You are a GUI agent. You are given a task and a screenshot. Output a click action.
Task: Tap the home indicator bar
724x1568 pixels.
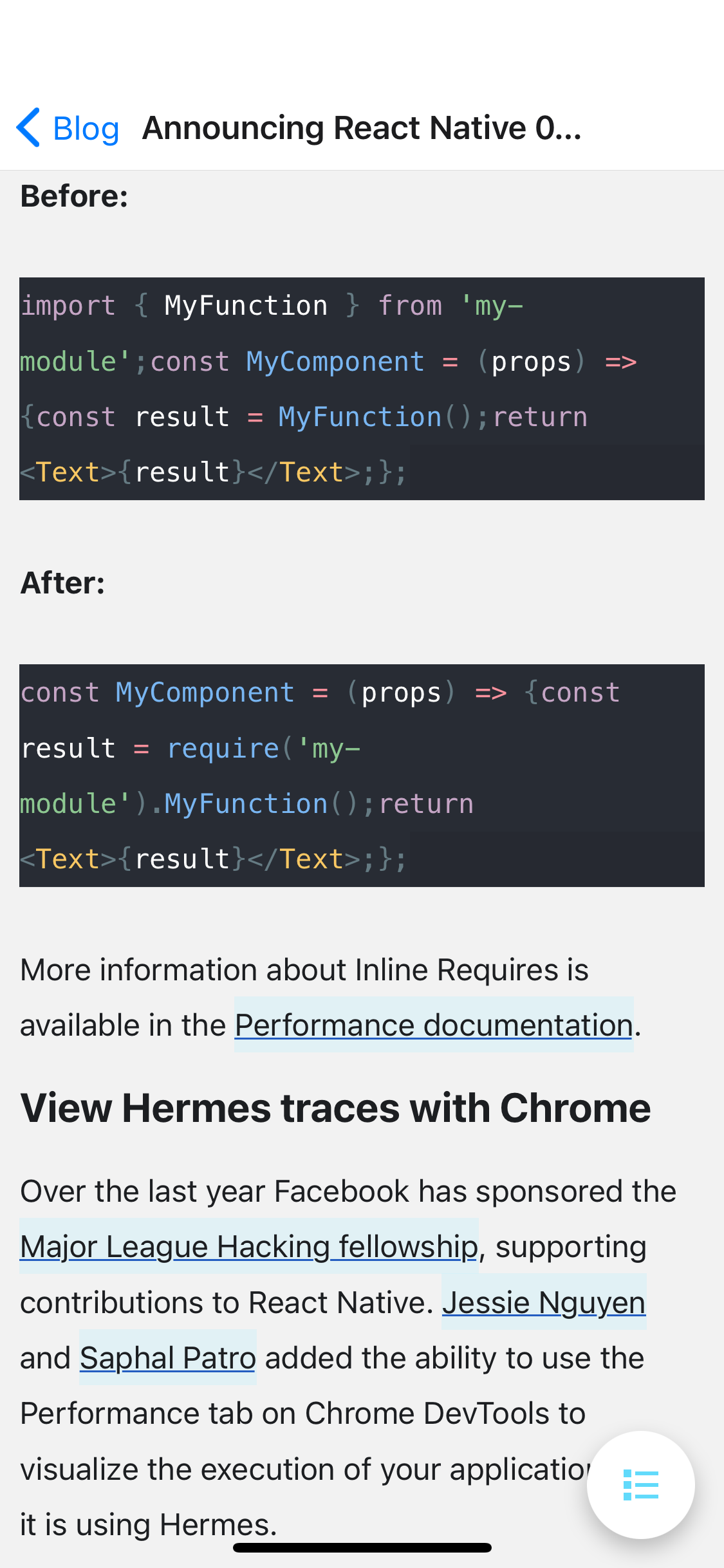coord(362,1547)
